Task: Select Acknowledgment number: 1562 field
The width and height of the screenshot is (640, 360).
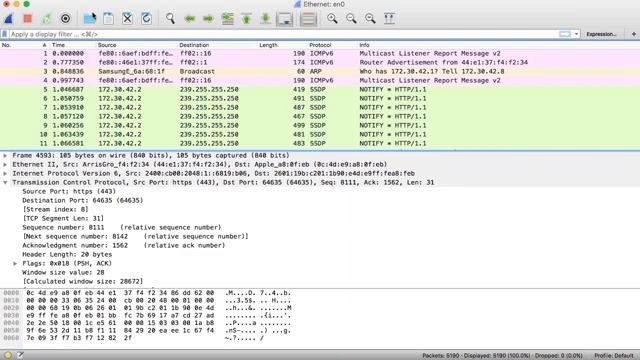Action: click(x=124, y=245)
